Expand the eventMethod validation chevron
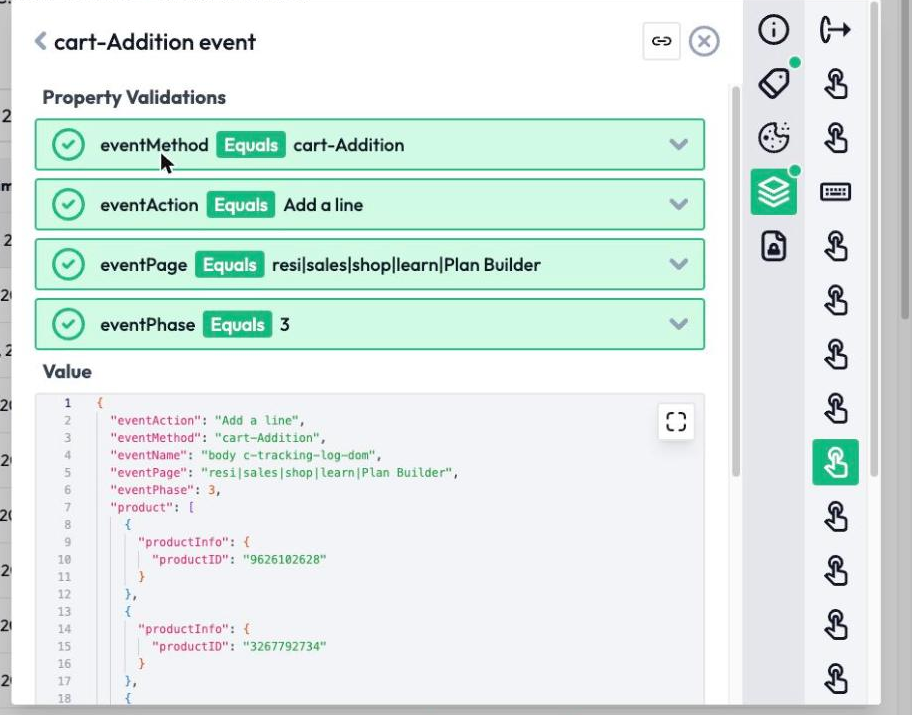The image size is (912, 715). 679,144
